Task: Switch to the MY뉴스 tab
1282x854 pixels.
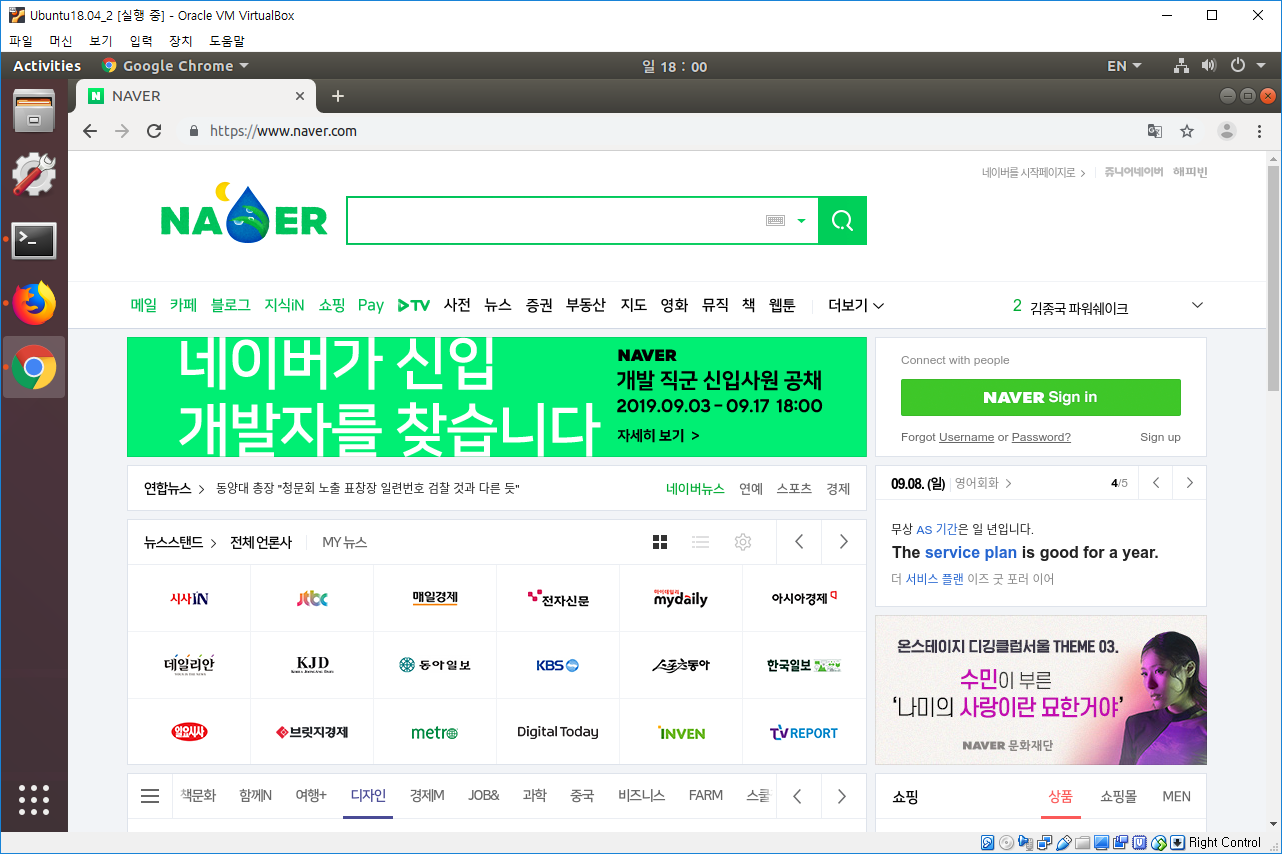Action: (345, 542)
